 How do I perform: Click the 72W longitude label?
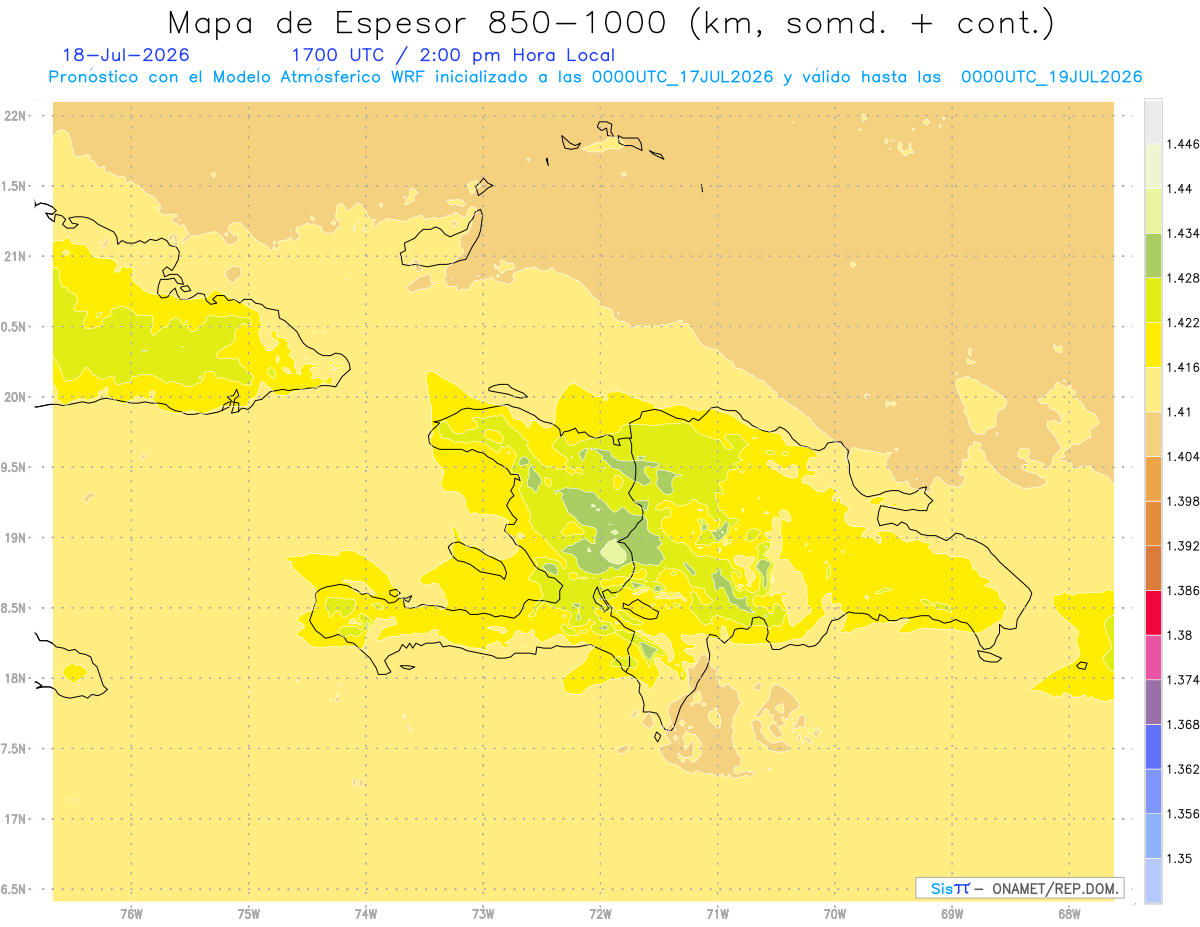[x=600, y=913]
